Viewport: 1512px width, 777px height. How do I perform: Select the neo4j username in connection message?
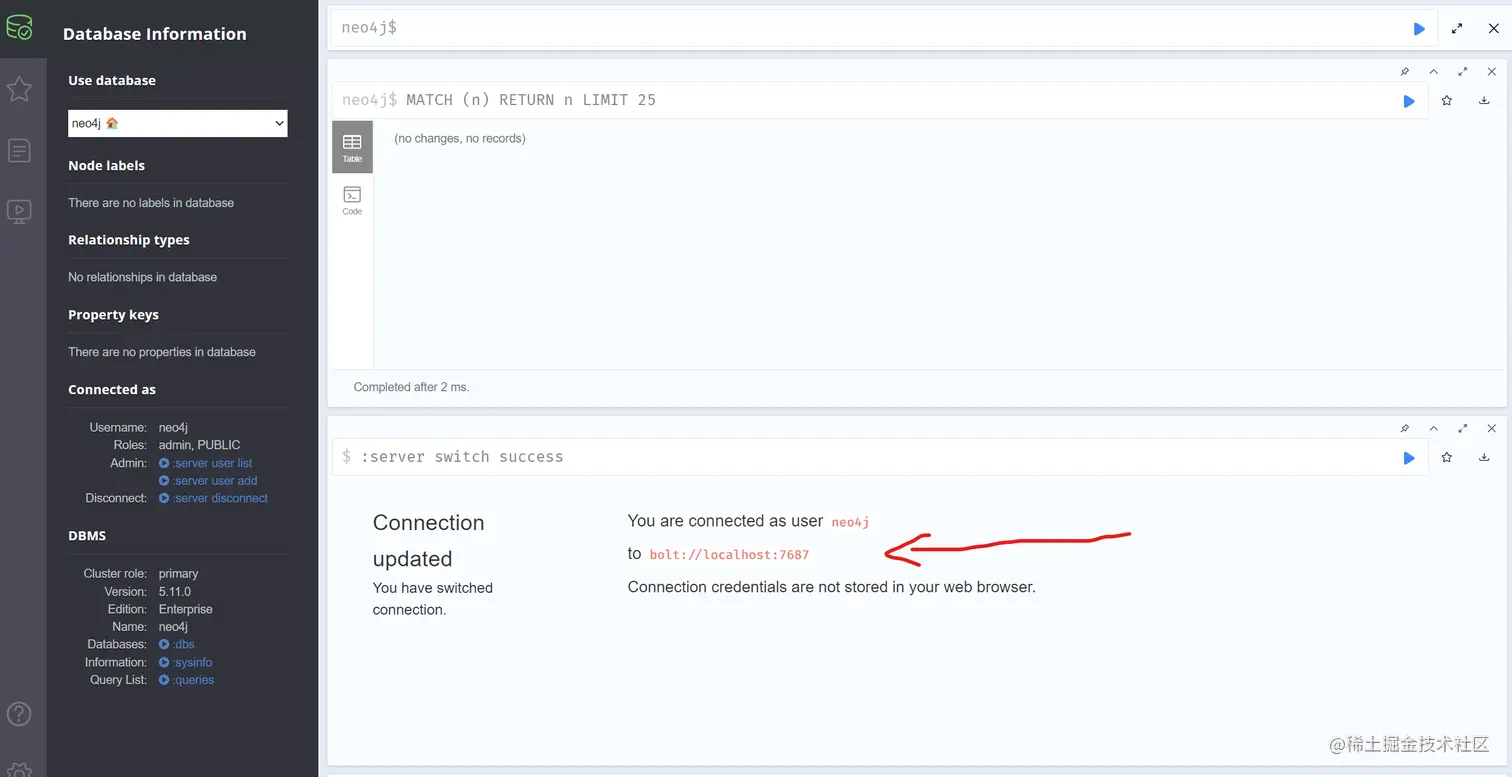point(850,522)
